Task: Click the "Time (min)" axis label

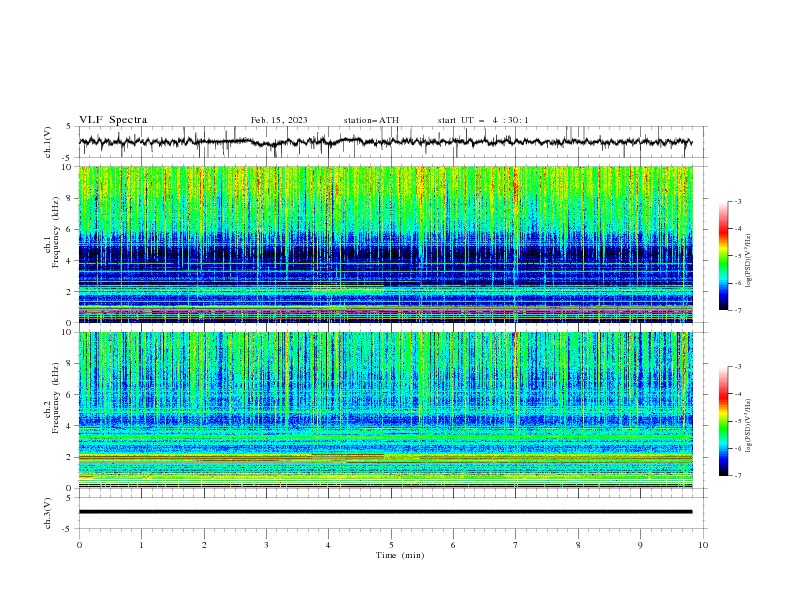Action: pyautogui.click(x=400, y=555)
